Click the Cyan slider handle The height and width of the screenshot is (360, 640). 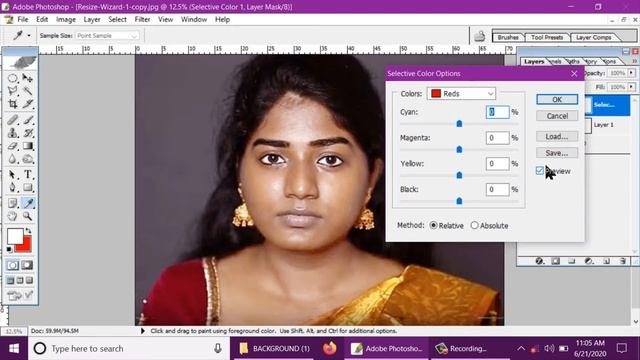coord(459,123)
